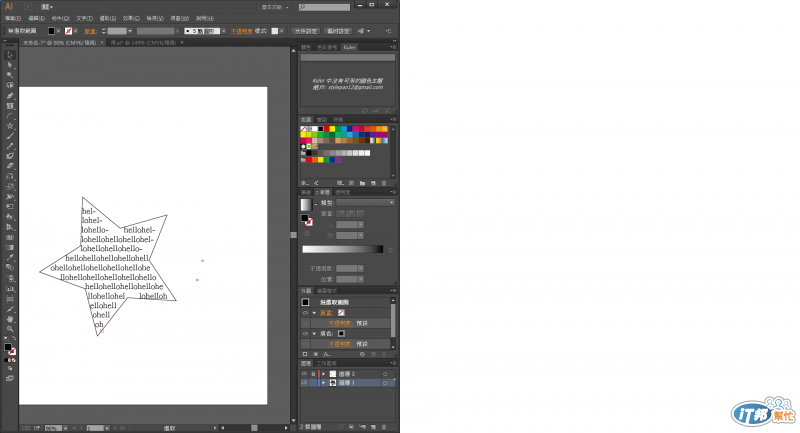Select the Direct Selection tool
The width and height of the screenshot is (800, 433).
[x=10, y=65]
